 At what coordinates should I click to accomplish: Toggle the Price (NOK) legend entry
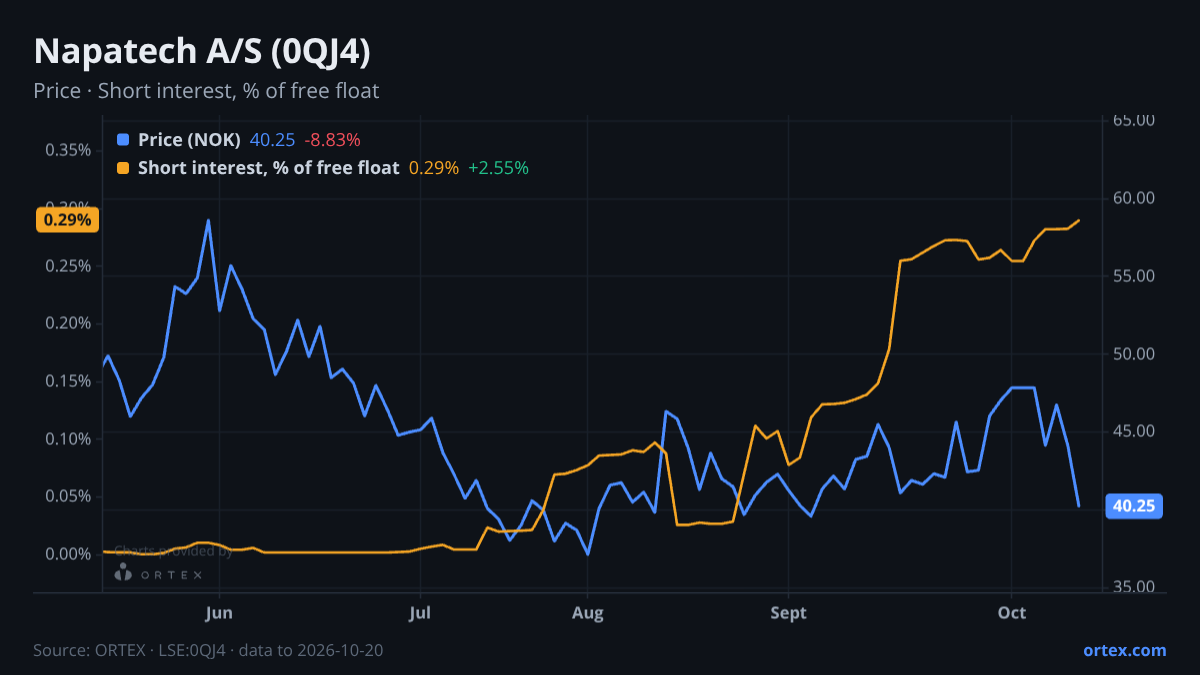(x=189, y=140)
